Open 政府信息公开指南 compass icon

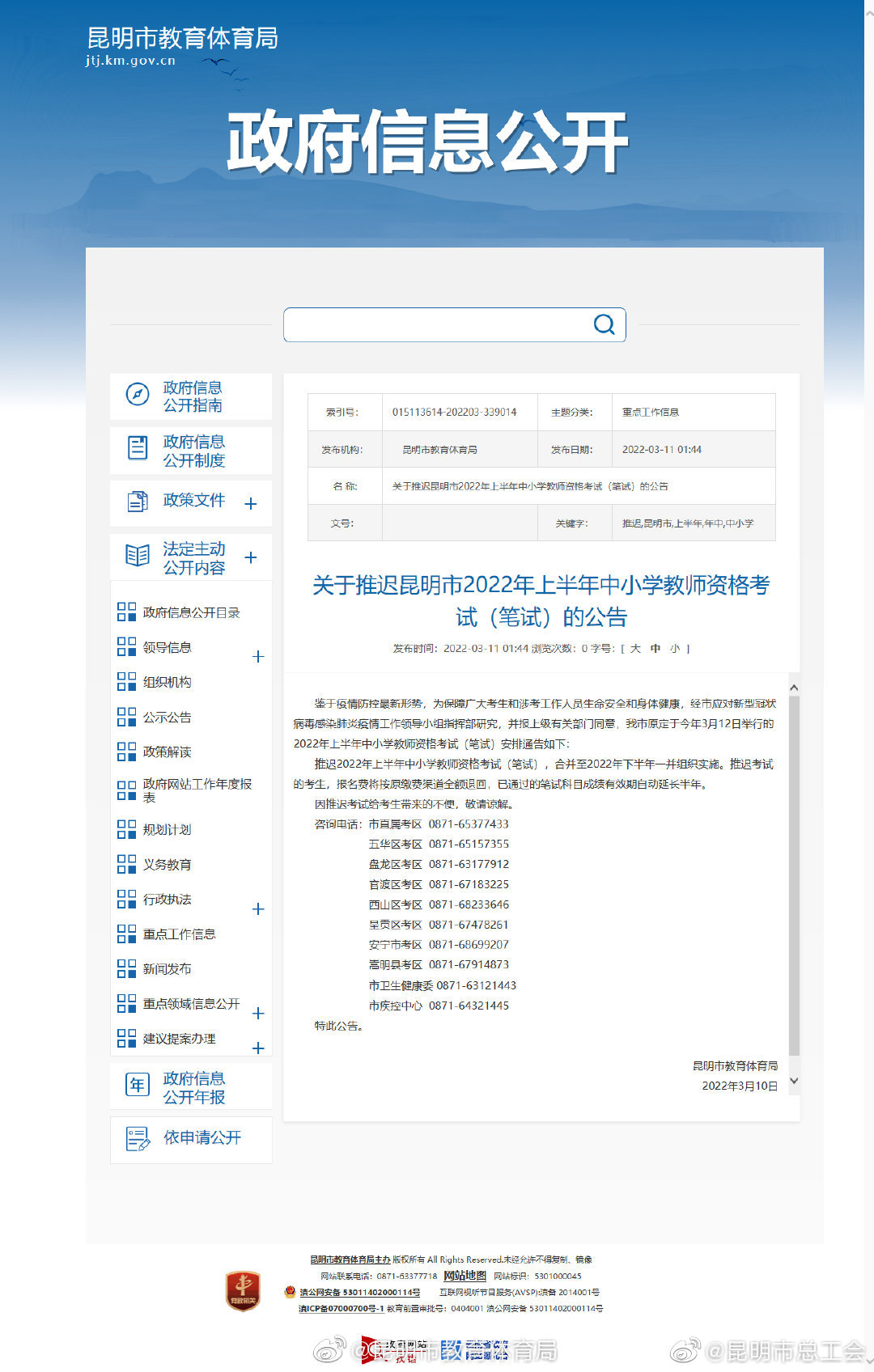138,395
